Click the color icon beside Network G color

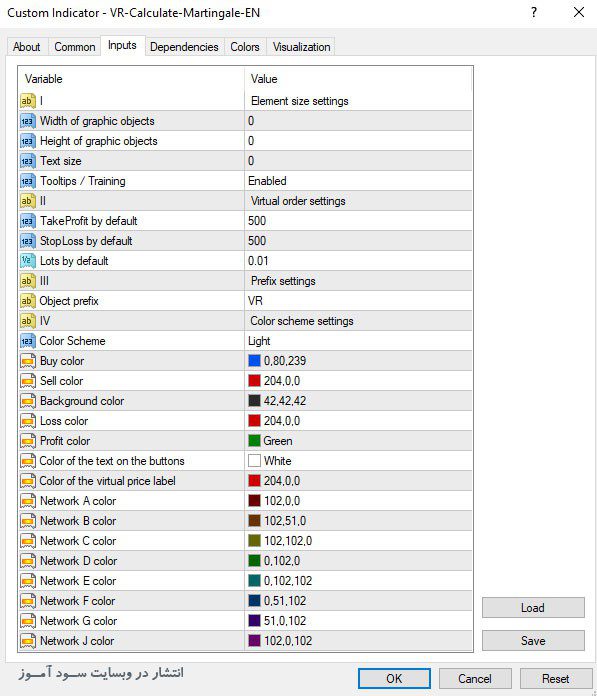tap(28, 621)
